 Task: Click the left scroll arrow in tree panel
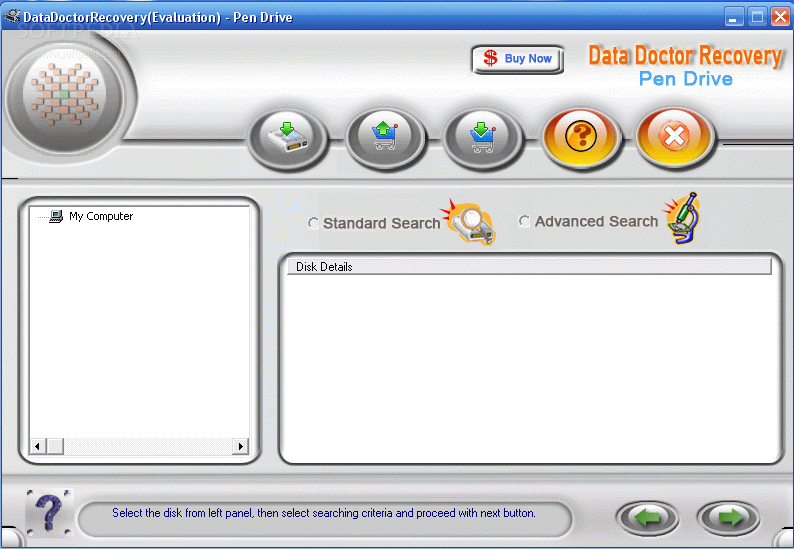click(x=38, y=446)
